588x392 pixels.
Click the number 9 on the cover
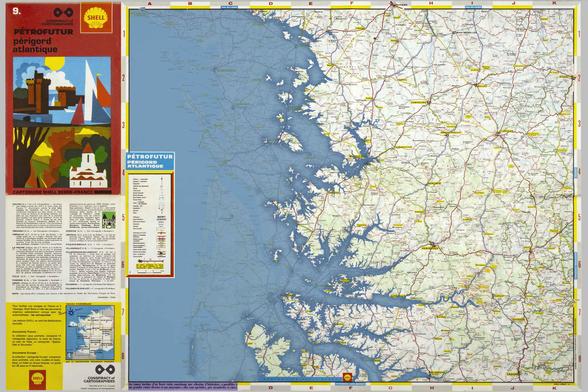click(16, 11)
